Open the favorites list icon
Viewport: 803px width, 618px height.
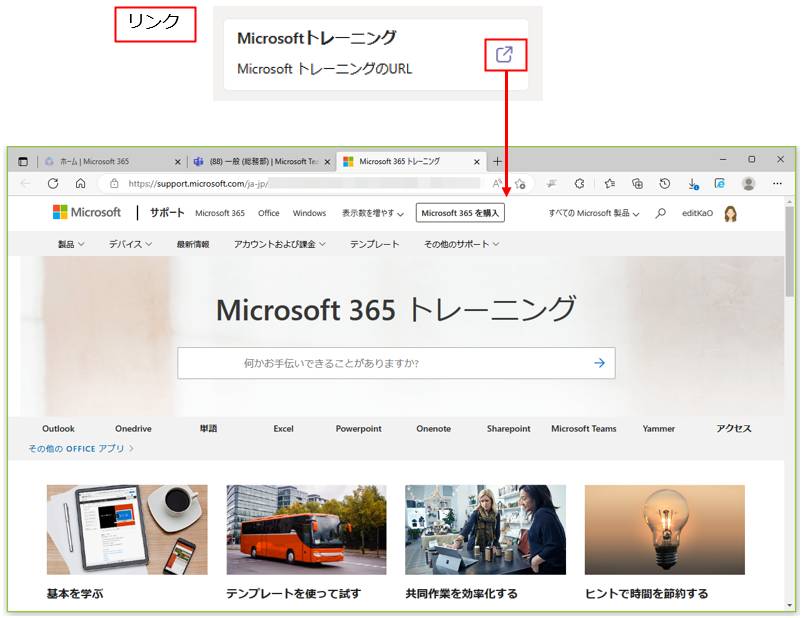pos(609,183)
